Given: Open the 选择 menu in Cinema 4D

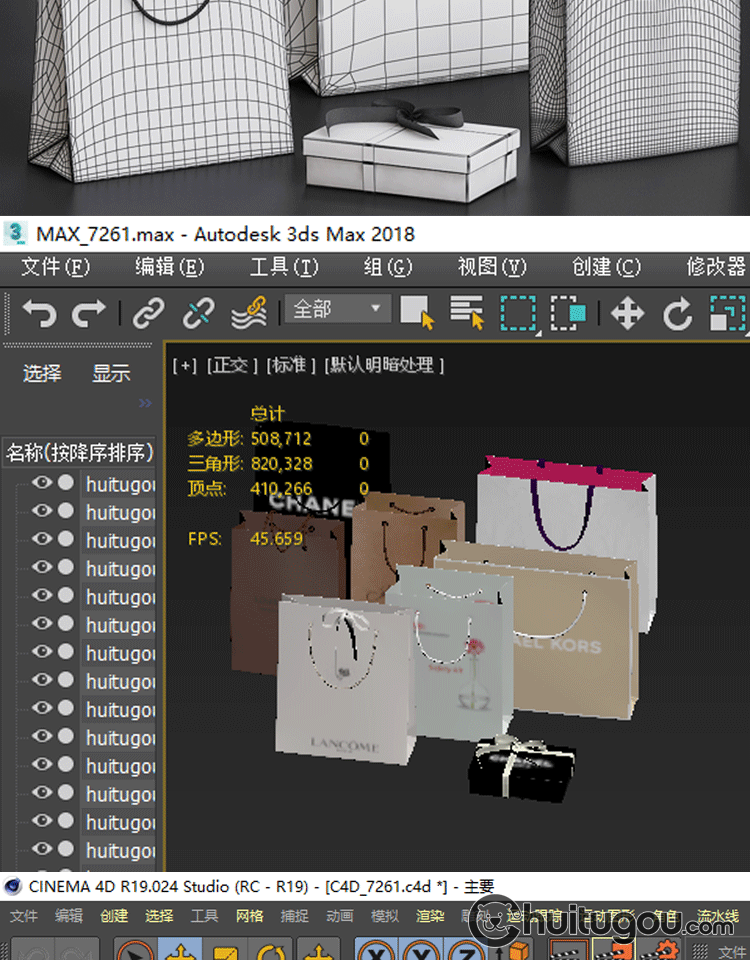Looking at the screenshot, I should coord(159,916).
